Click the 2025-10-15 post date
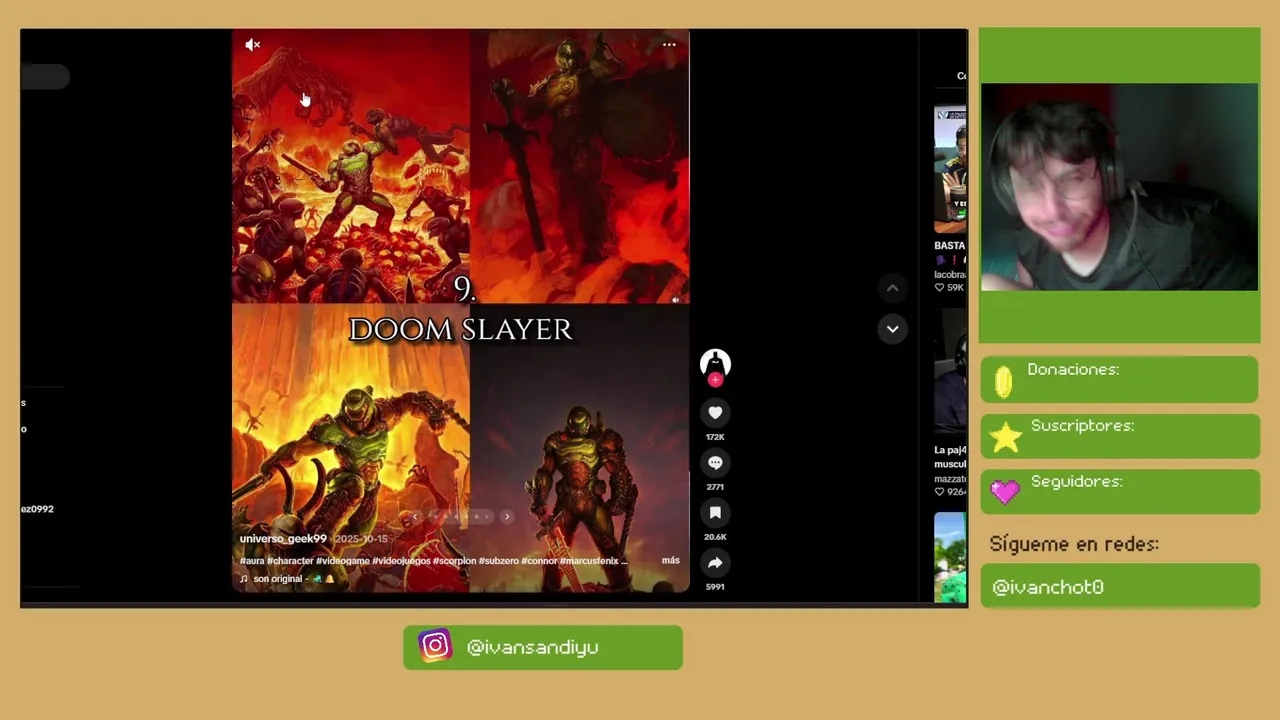Viewport: 1280px width, 720px height. [361, 539]
